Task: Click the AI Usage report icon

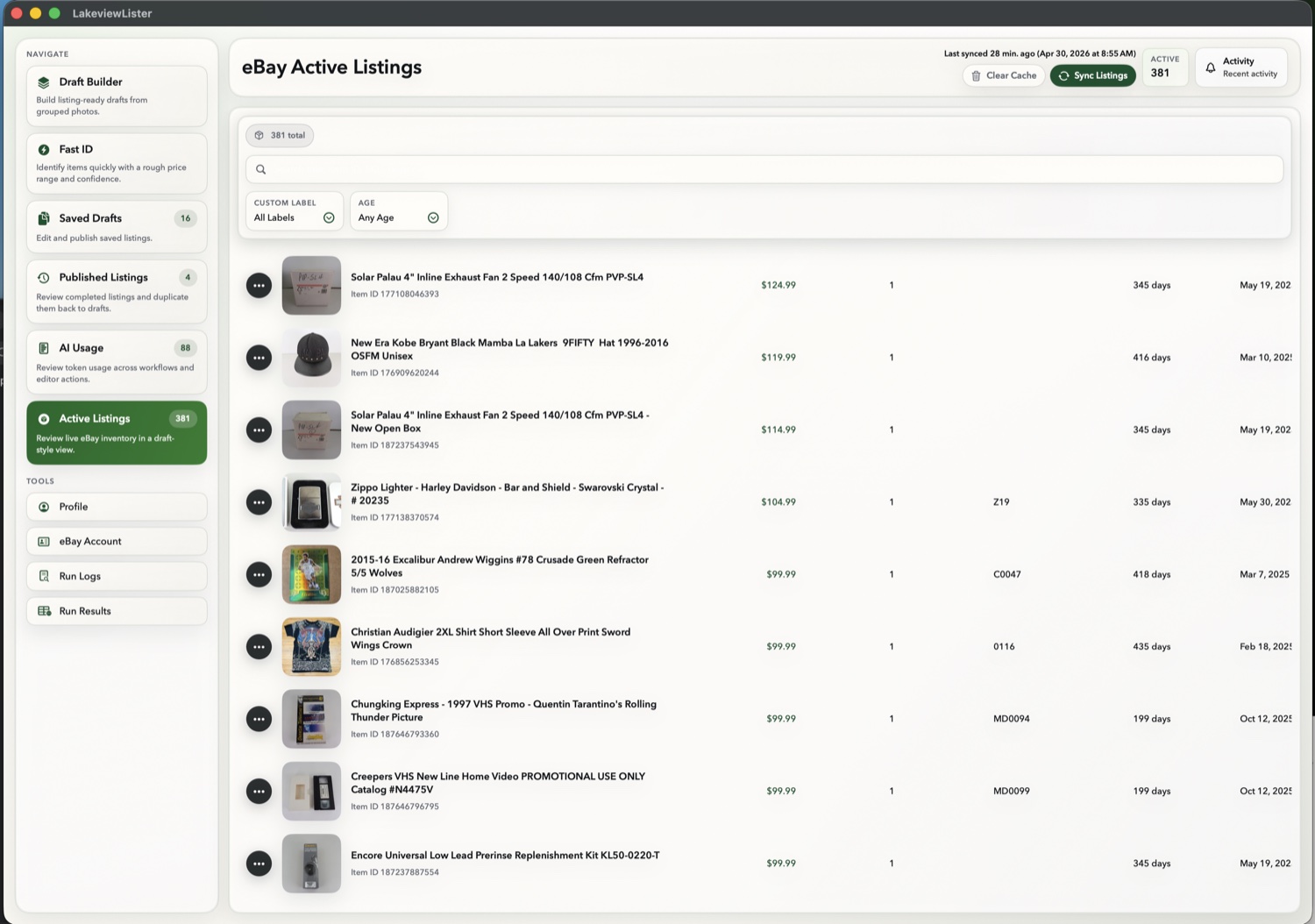Action: [44, 348]
